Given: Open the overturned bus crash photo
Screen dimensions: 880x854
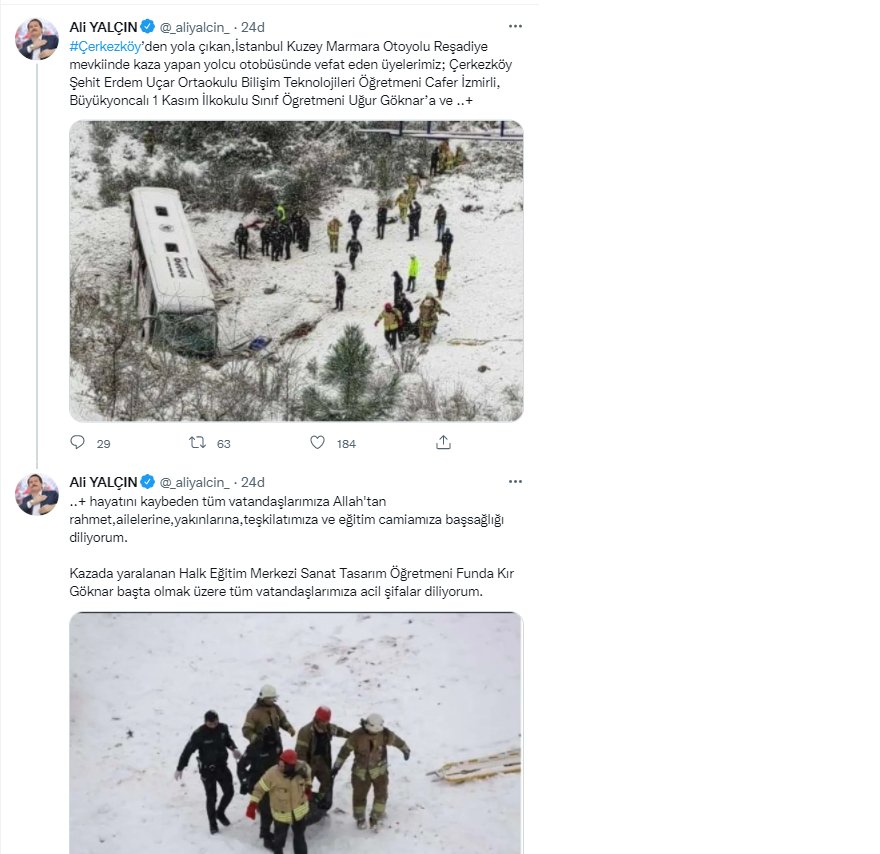Looking at the screenshot, I should [x=296, y=271].
